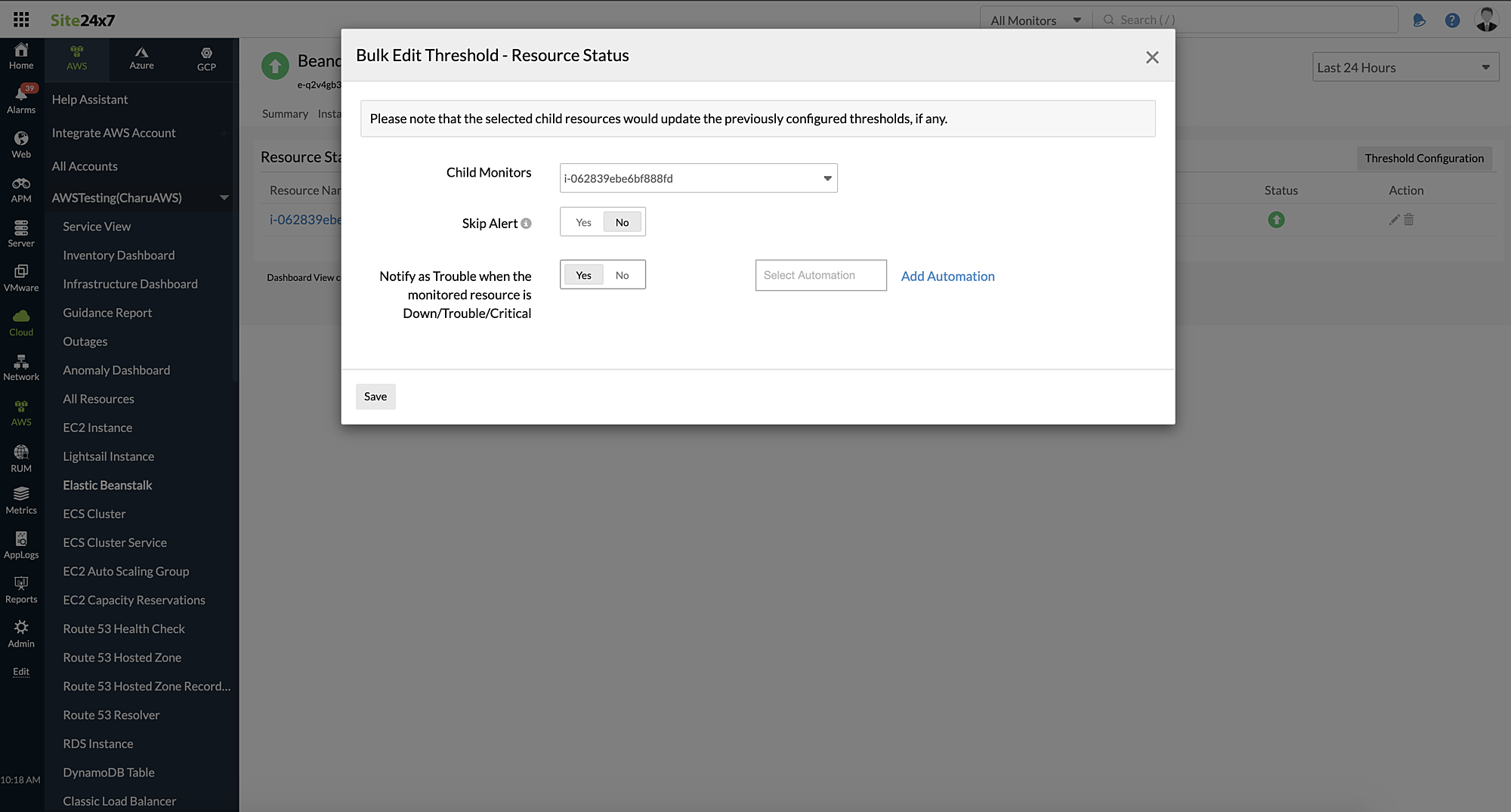Open the Child Monitors dropdown
This screenshot has height=812, width=1511.
click(x=827, y=178)
